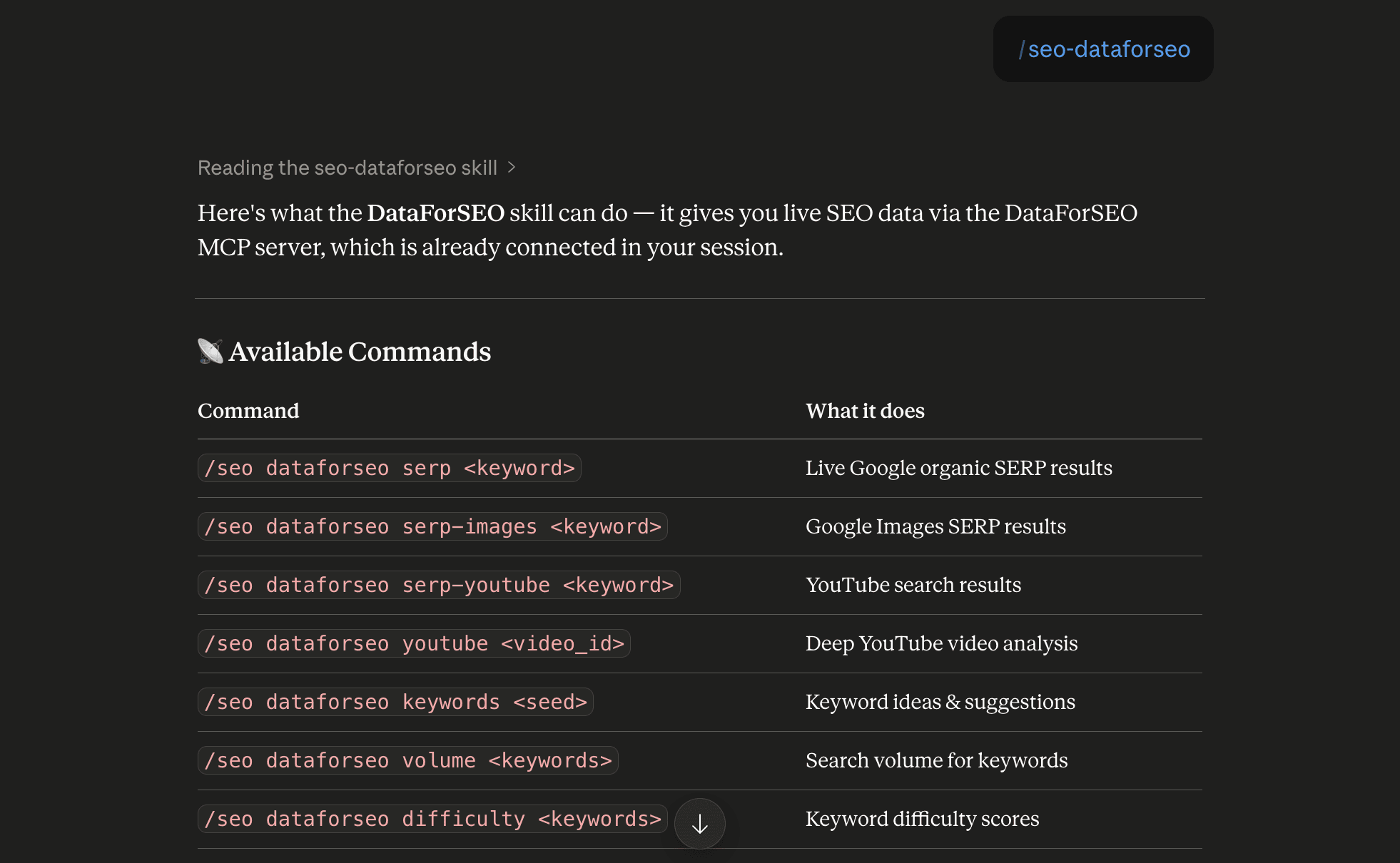Select the '/seo dataforseo serp-youtube <keyword>' code
The width and height of the screenshot is (1400, 863).
tap(439, 585)
